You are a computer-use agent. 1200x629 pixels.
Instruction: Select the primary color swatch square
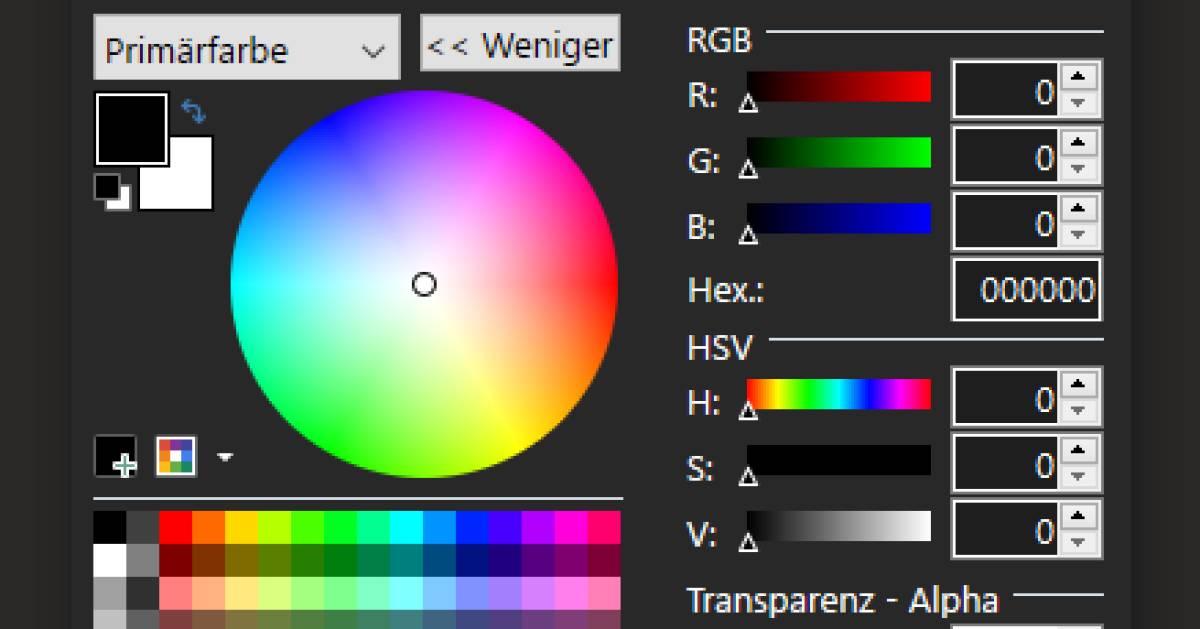click(x=131, y=130)
